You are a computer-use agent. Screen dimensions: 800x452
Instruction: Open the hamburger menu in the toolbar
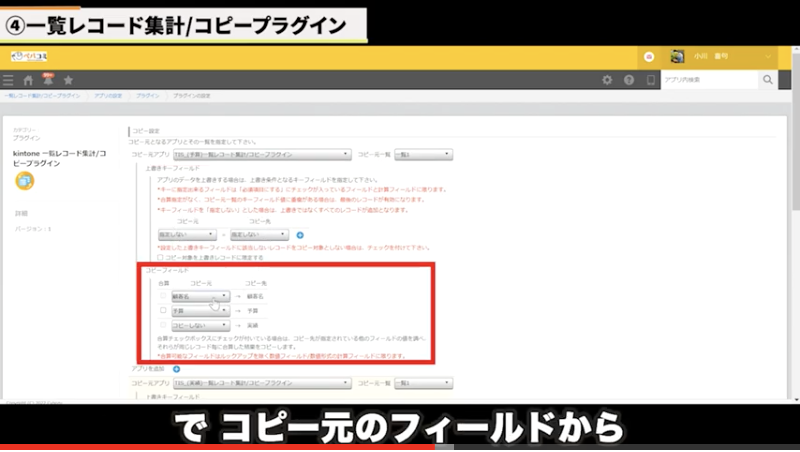(9, 80)
